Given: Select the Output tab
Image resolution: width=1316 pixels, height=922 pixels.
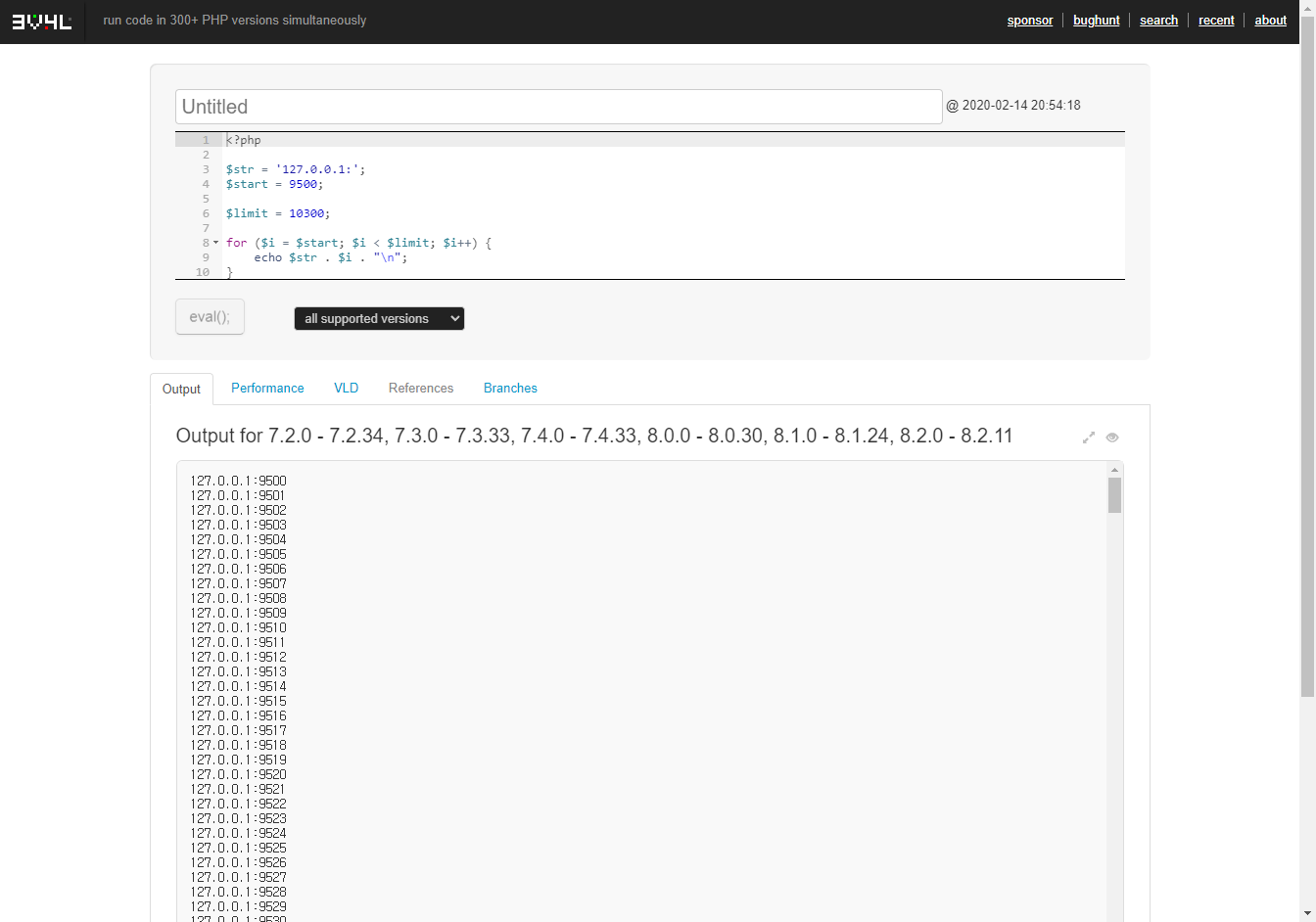Looking at the screenshot, I should (x=181, y=389).
